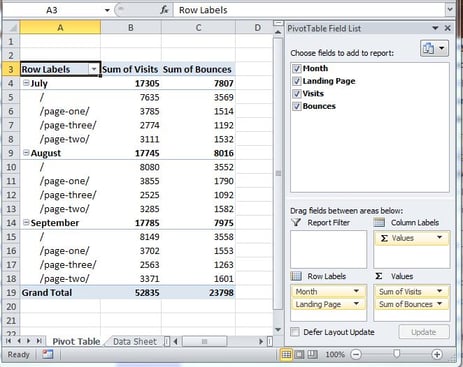463x367 pixels.
Task: Select column B header
Action: pyautogui.click(x=131, y=28)
